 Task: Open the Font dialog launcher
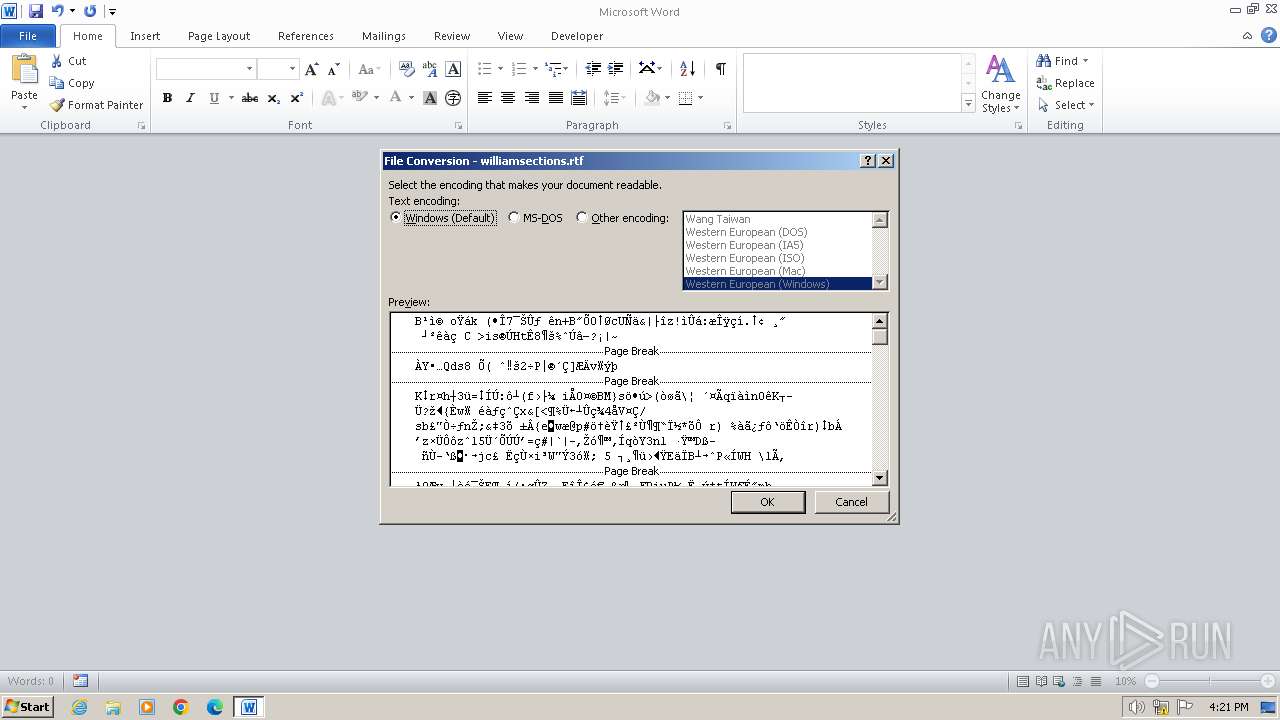point(459,126)
